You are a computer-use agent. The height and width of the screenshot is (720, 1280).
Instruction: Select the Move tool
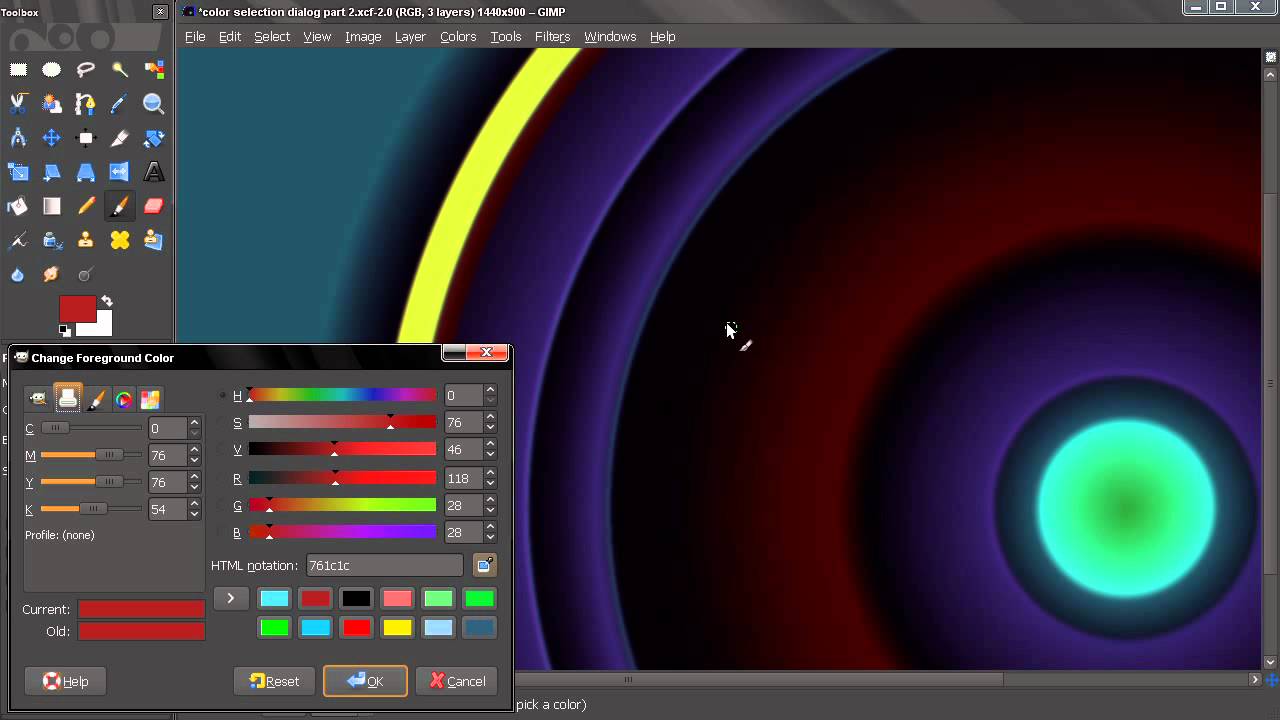coord(52,138)
